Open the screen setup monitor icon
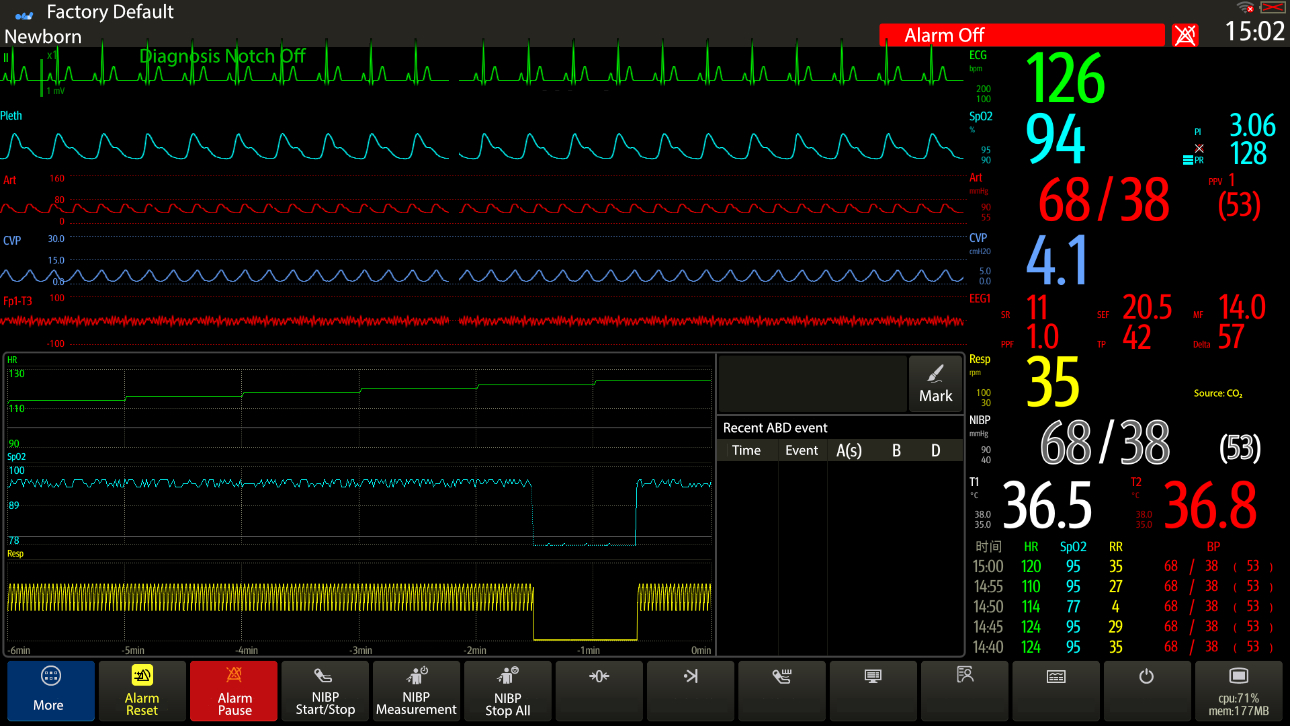 tap(873, 691)
